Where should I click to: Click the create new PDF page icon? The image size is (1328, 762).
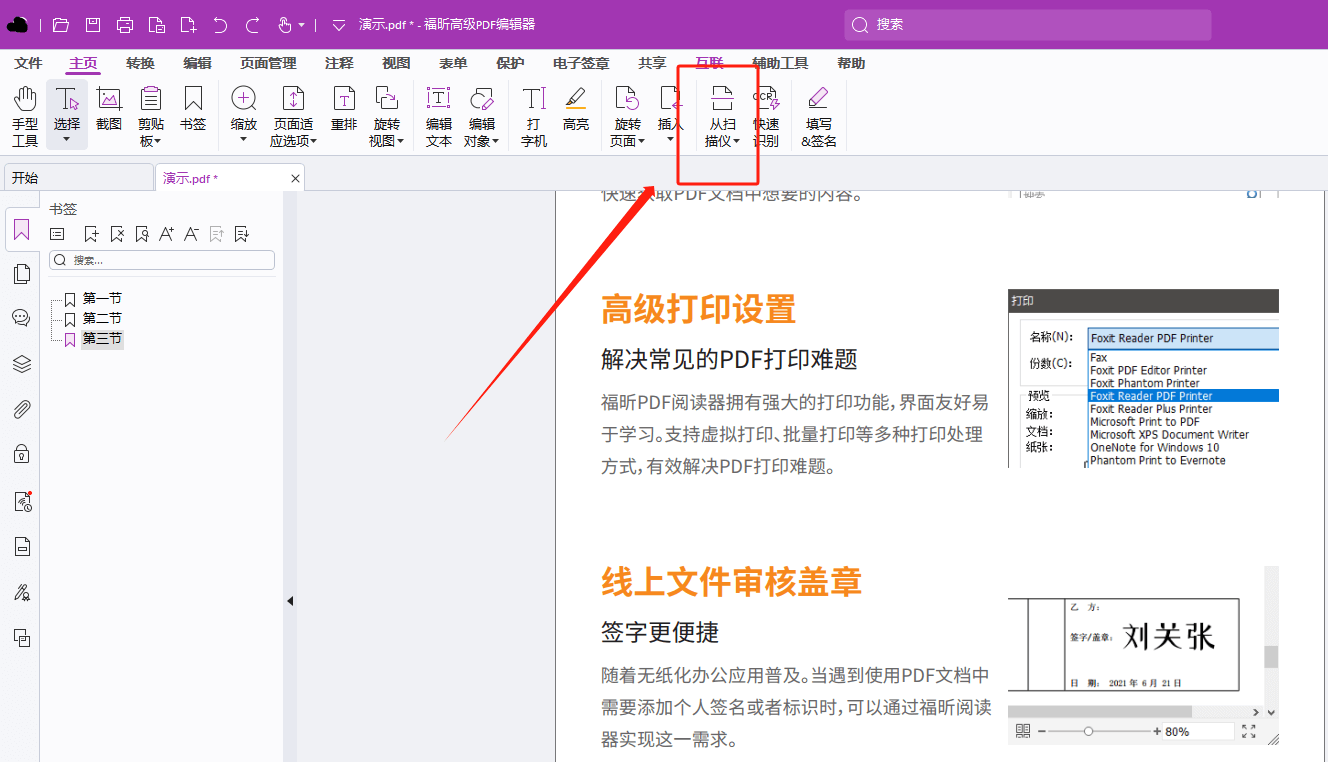point(189,24)
